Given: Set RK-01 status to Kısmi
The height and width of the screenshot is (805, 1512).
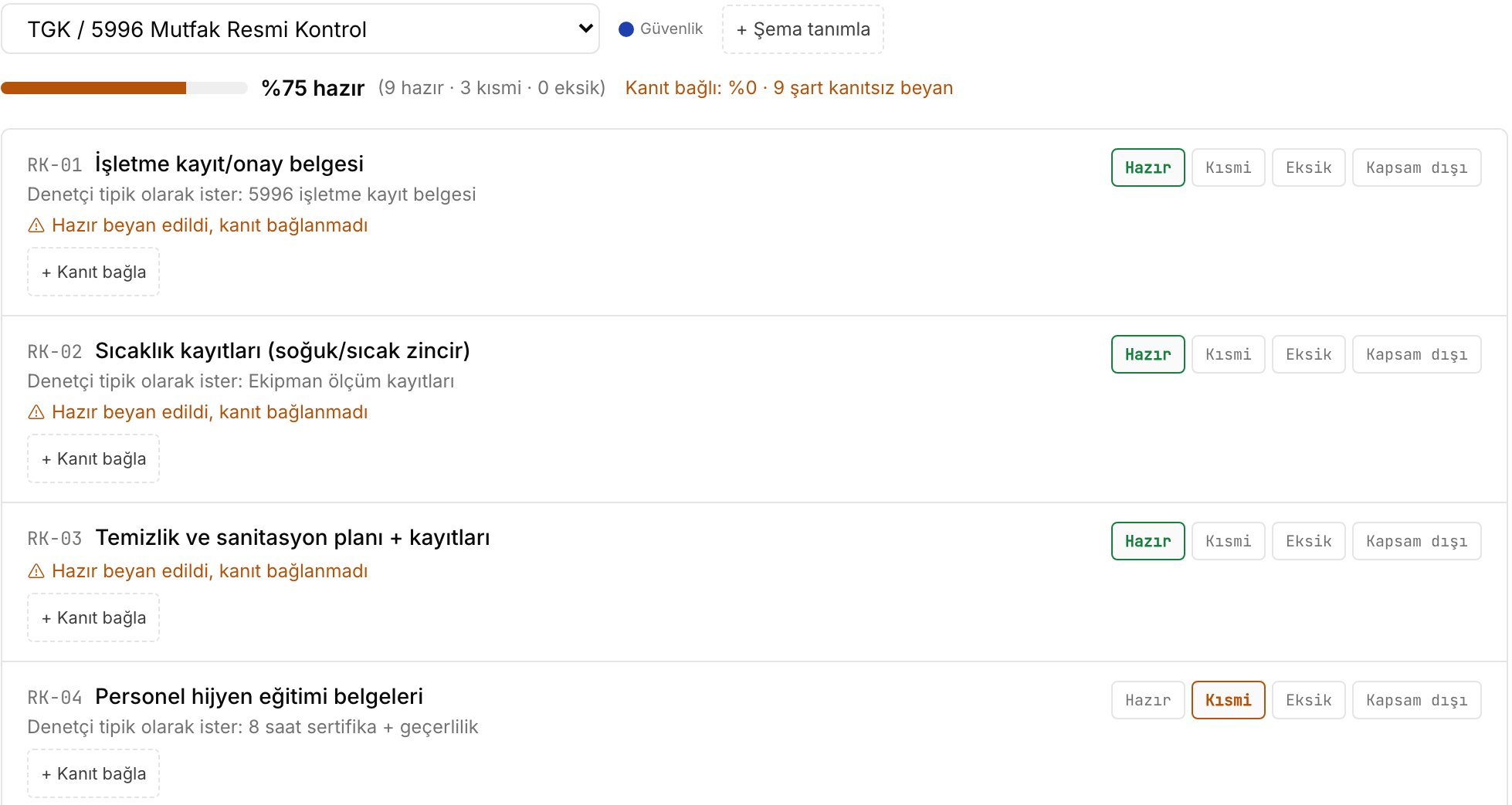Looking at the screenshot, I should (x=1228, y=167).
